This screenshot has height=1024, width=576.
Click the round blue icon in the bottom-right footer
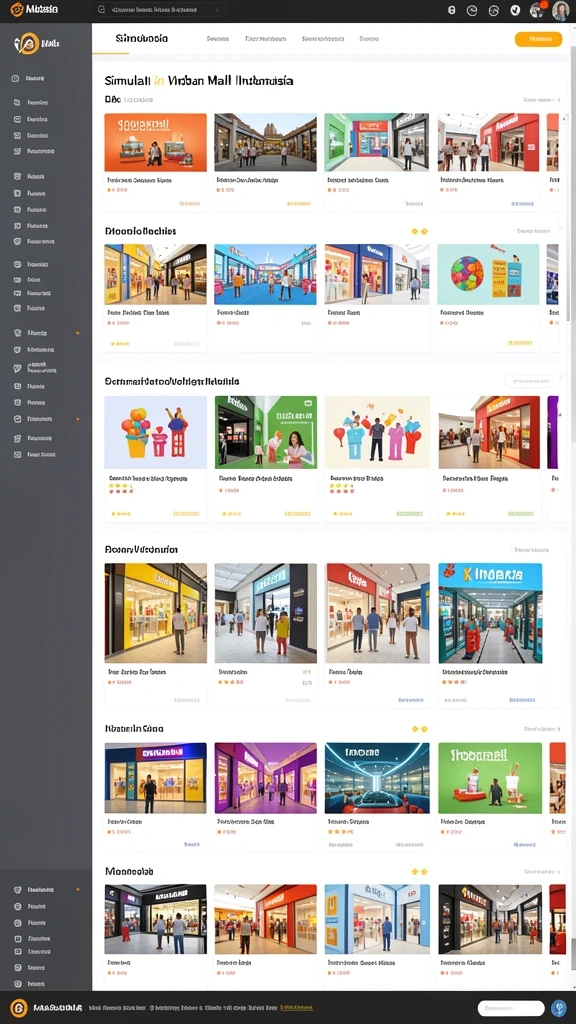[558, 1008]
